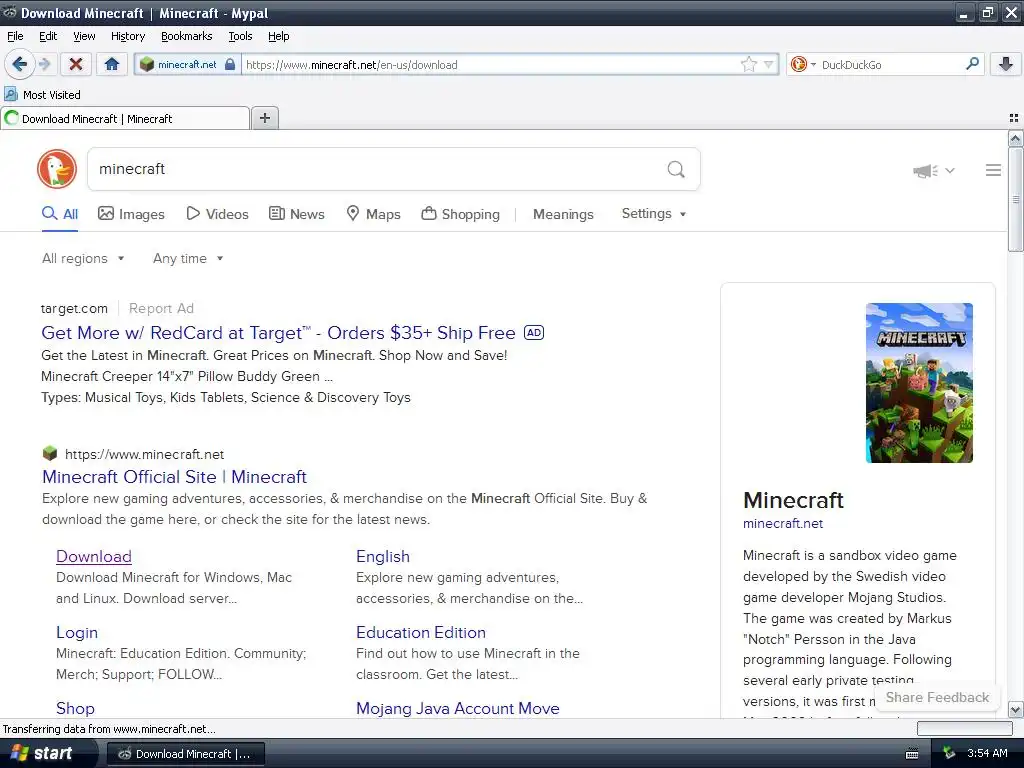Image resolution: width=1024 pixels, height=768 pixels.
Task: Bookmark page with the star icon
Action: tap(748, 64)
